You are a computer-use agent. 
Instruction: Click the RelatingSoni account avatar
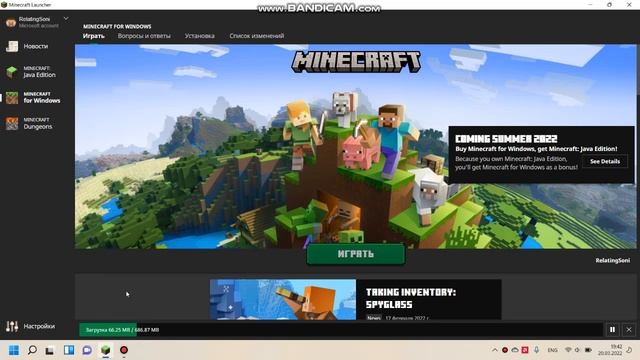click(11, 22)
